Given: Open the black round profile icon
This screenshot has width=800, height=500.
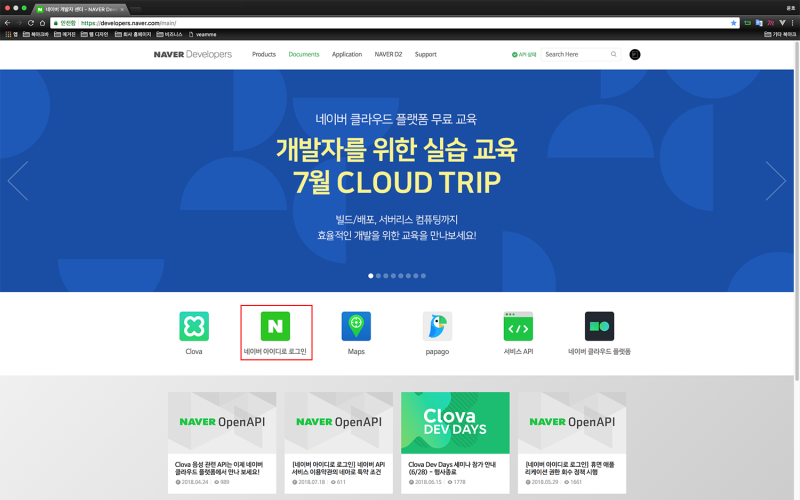Looking at the screenshot, I should pos(635,55).
